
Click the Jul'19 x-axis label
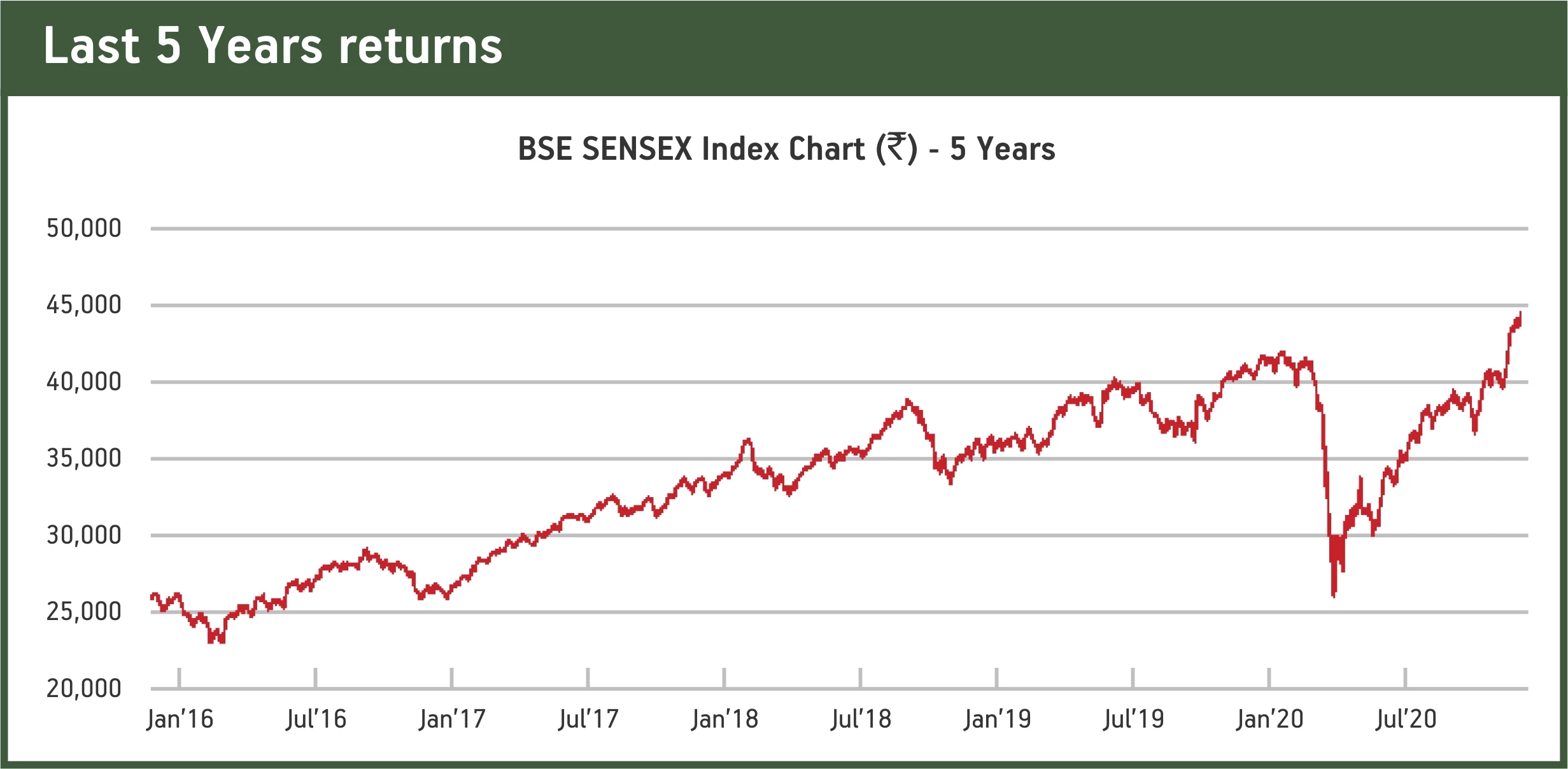pyautogui.click(x=1133, y=719)
